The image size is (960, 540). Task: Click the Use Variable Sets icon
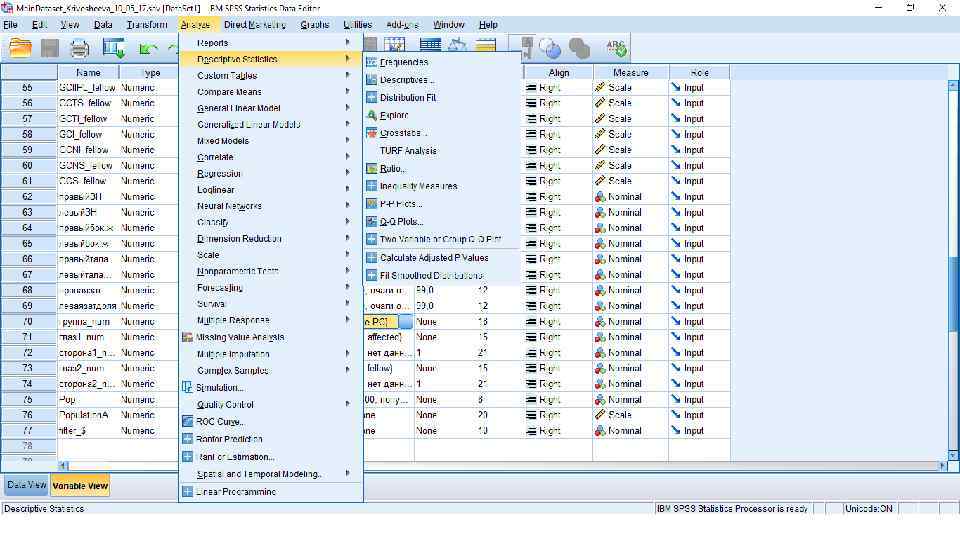click(550, 48)
